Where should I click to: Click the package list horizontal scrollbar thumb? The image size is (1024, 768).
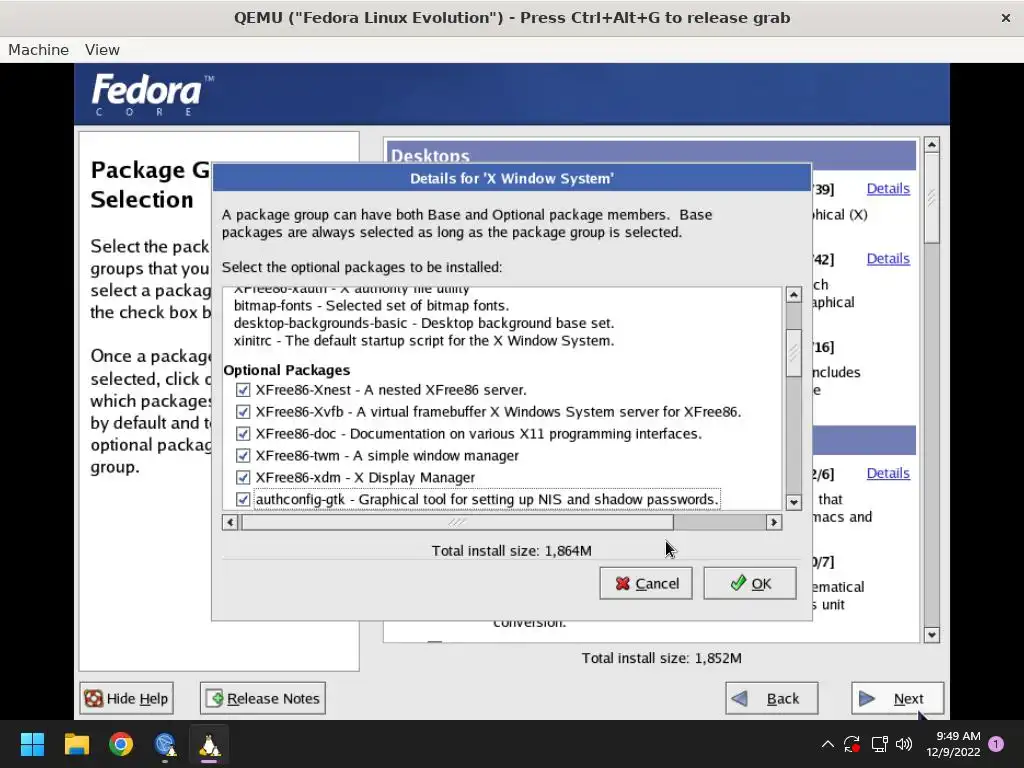[457, 522]
